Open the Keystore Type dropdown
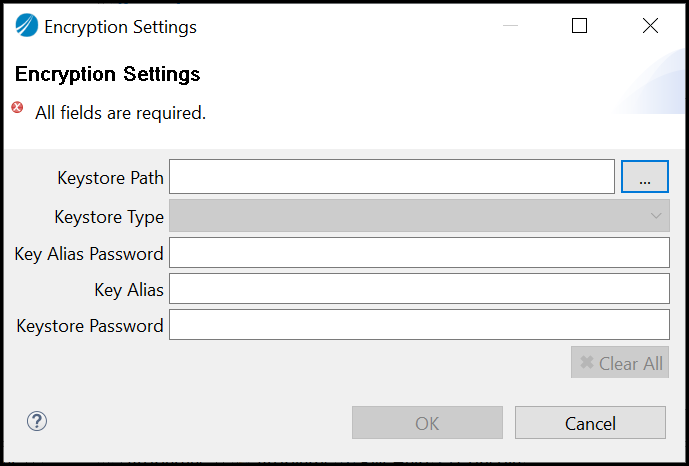 (419, 215)
